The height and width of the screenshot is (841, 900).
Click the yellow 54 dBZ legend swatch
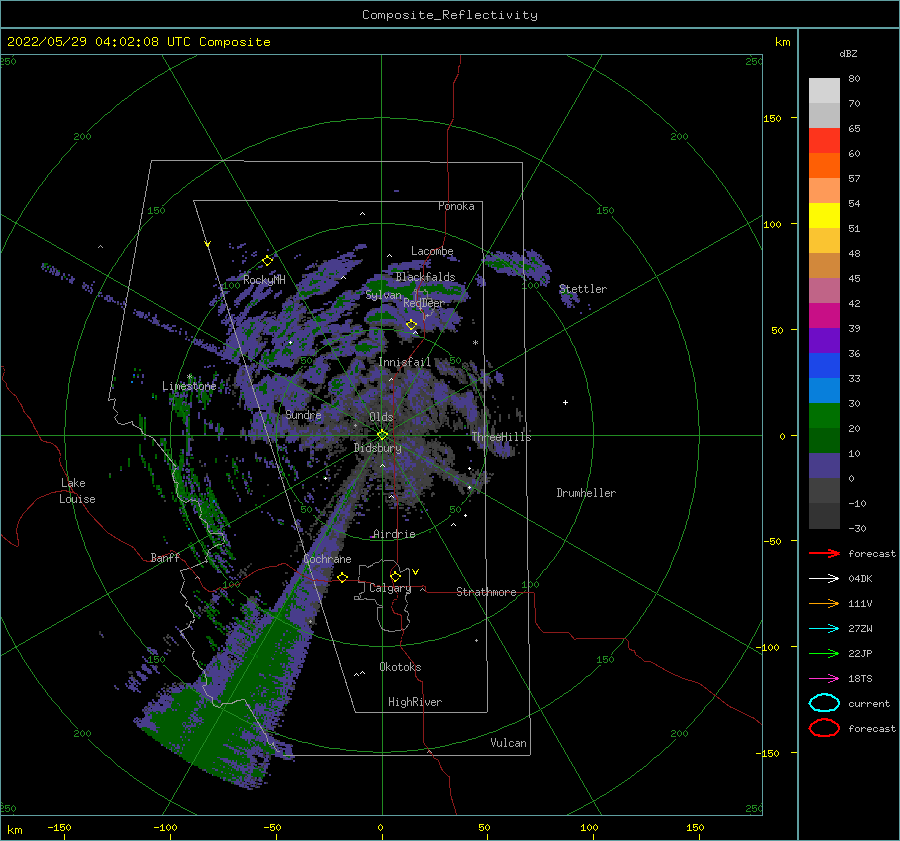tap(824, 216)
